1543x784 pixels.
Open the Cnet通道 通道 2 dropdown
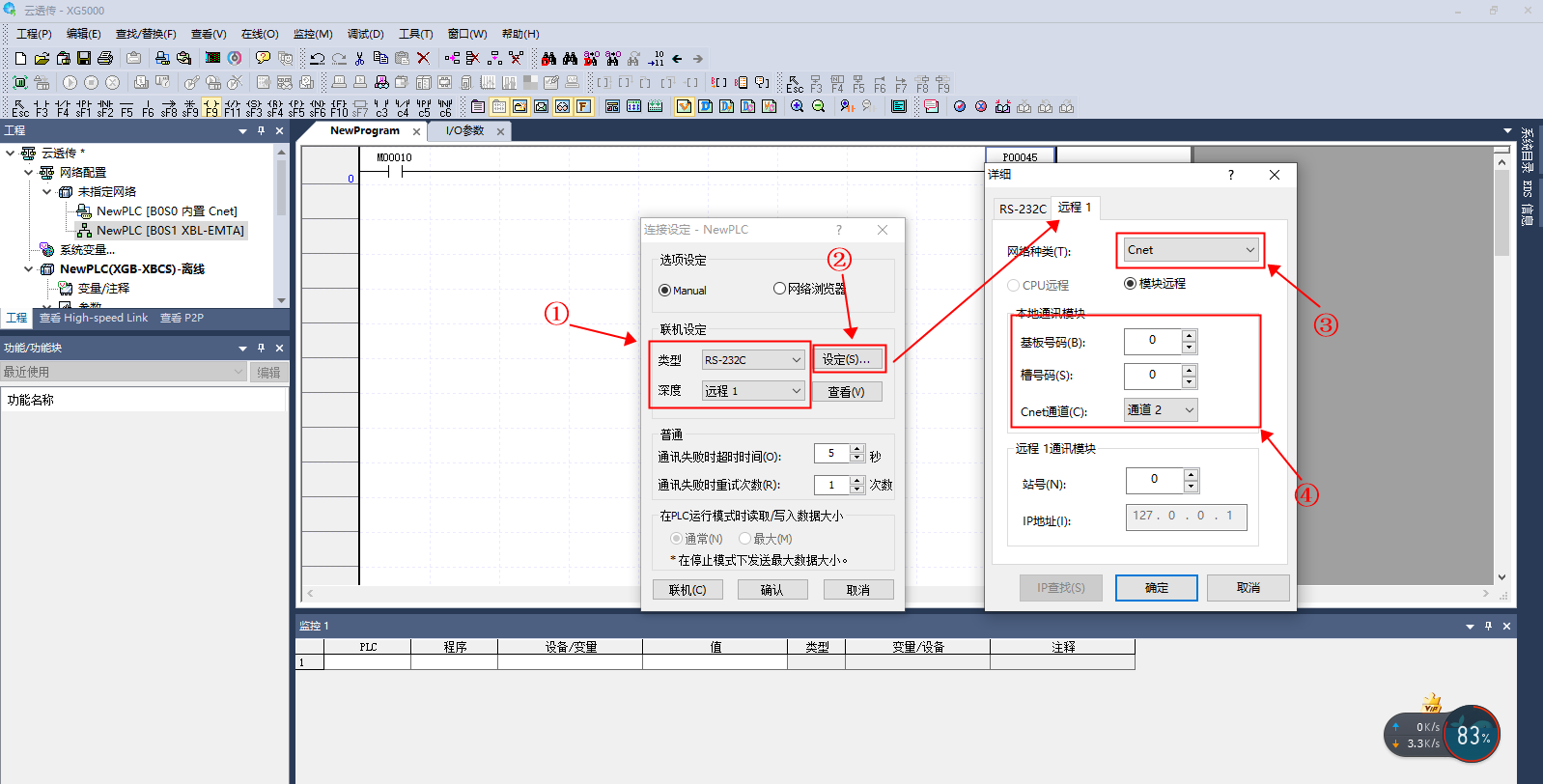coord(1161,410)
